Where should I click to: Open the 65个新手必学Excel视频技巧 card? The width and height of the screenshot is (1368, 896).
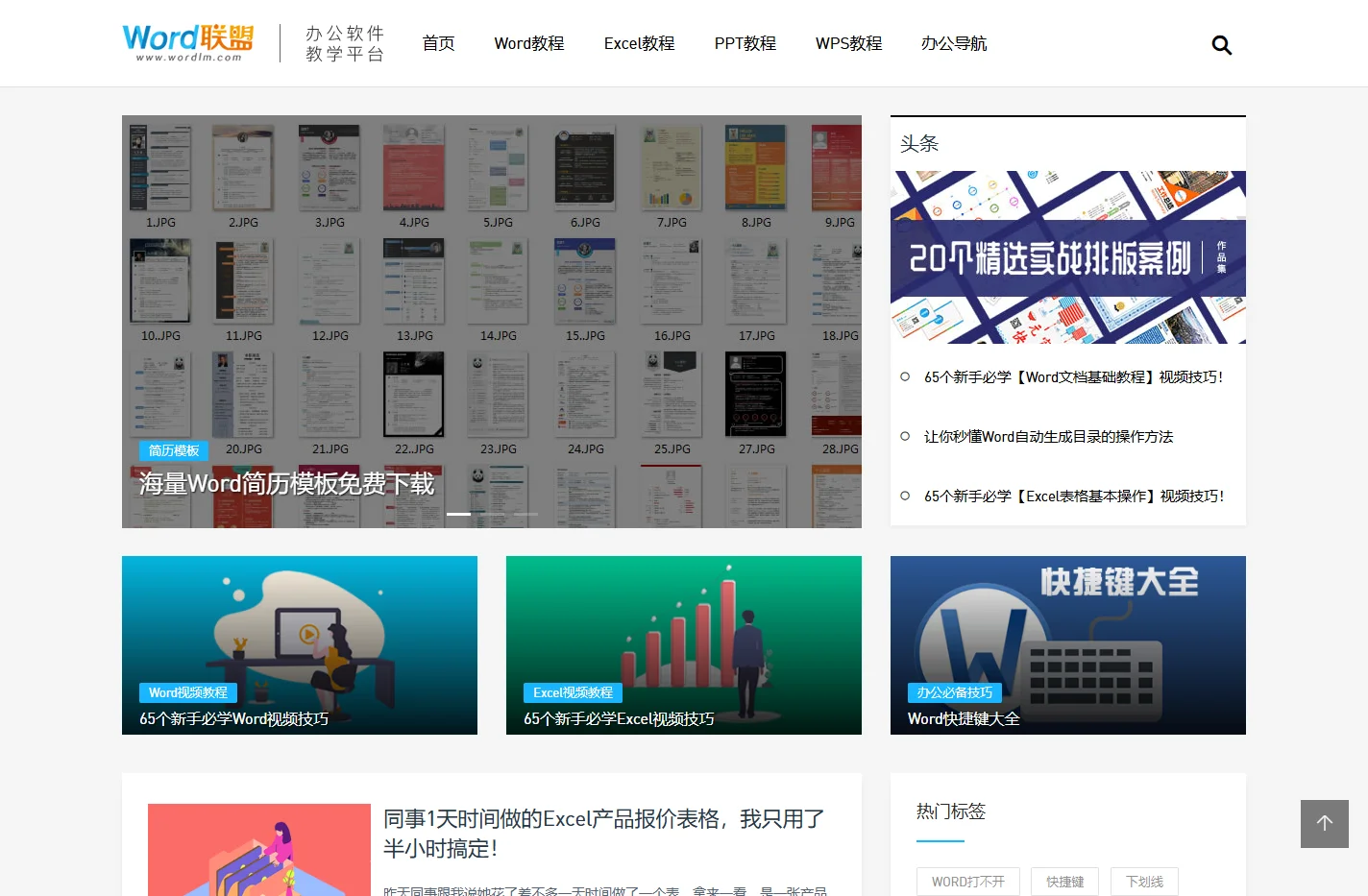click(684, 645)
